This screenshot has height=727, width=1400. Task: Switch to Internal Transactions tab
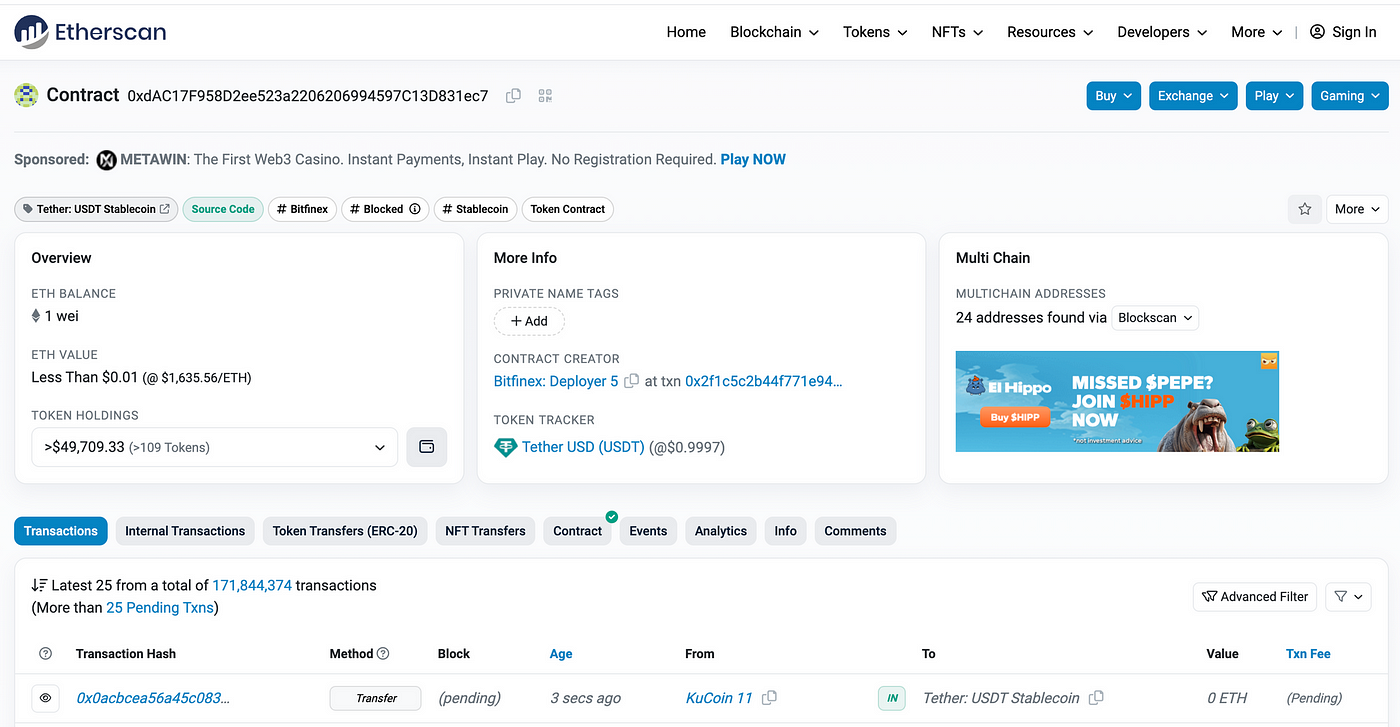tap(185, 531)
